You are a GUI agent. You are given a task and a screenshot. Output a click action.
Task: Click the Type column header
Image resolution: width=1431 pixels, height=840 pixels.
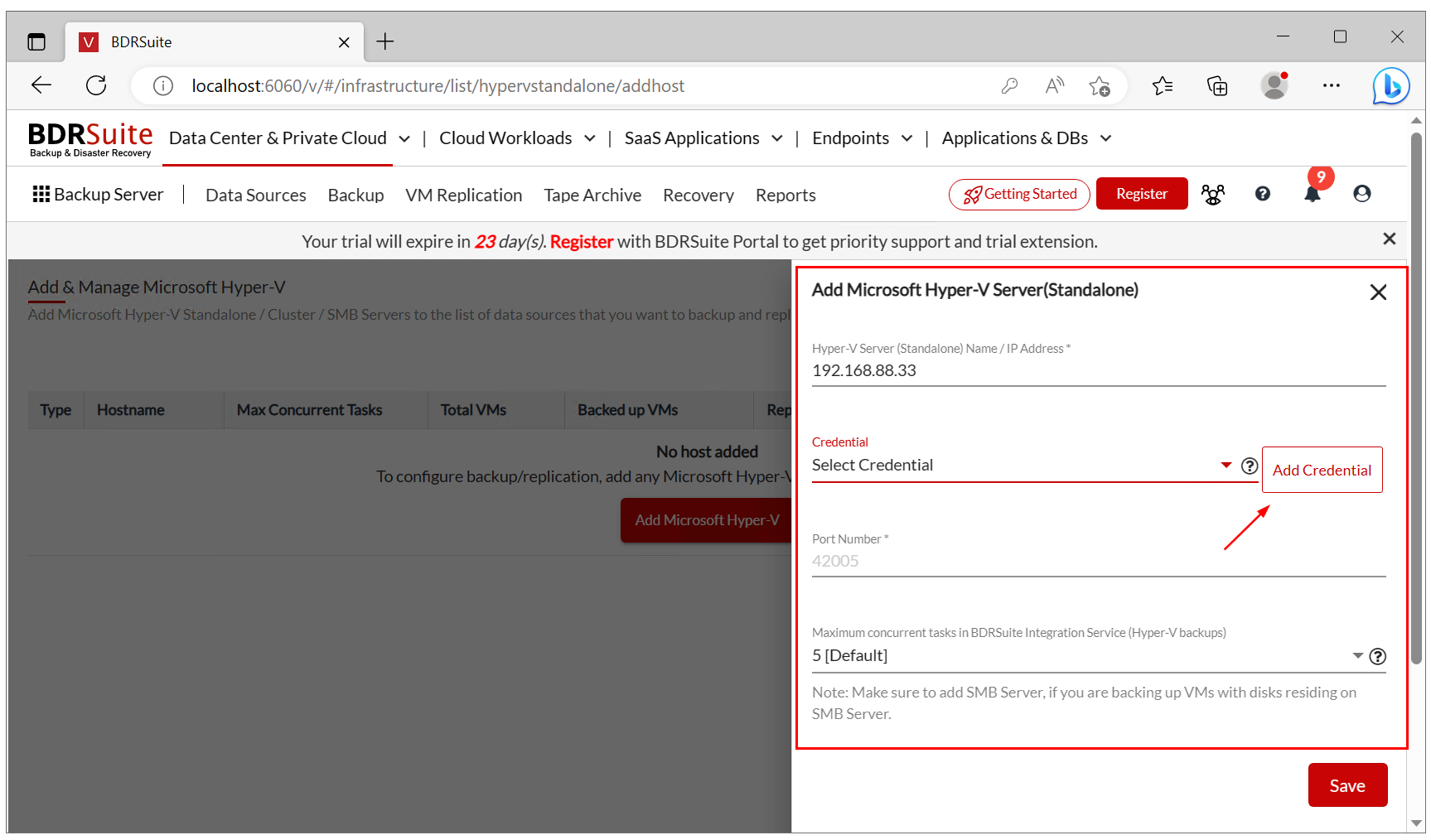tap(56, 410)
